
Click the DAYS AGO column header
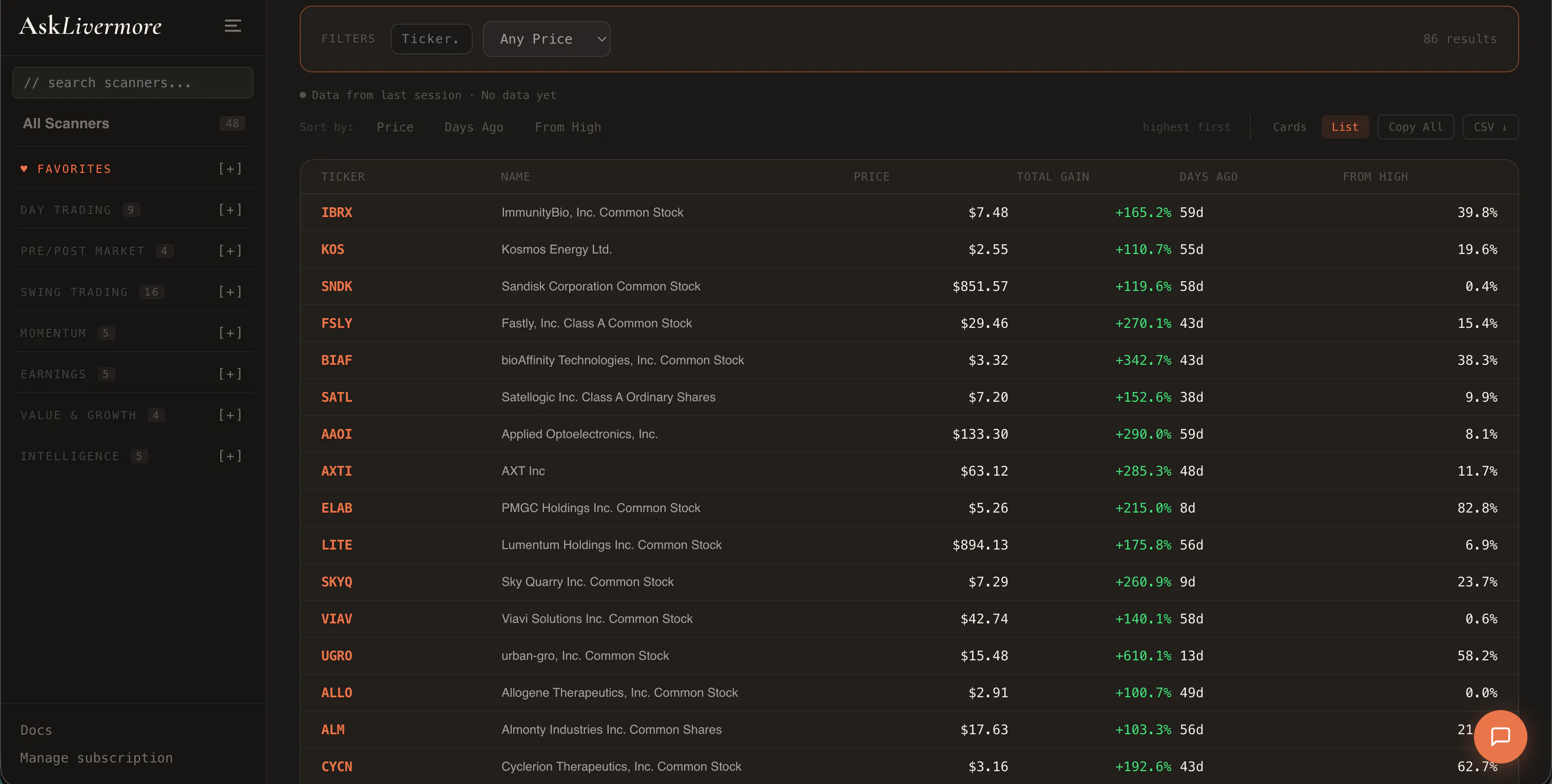coord(1208,177)
